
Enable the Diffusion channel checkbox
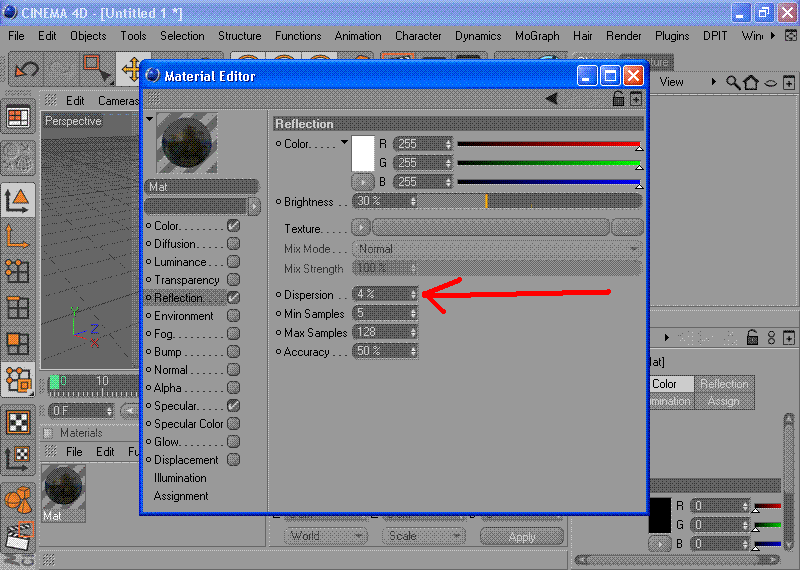233,243
